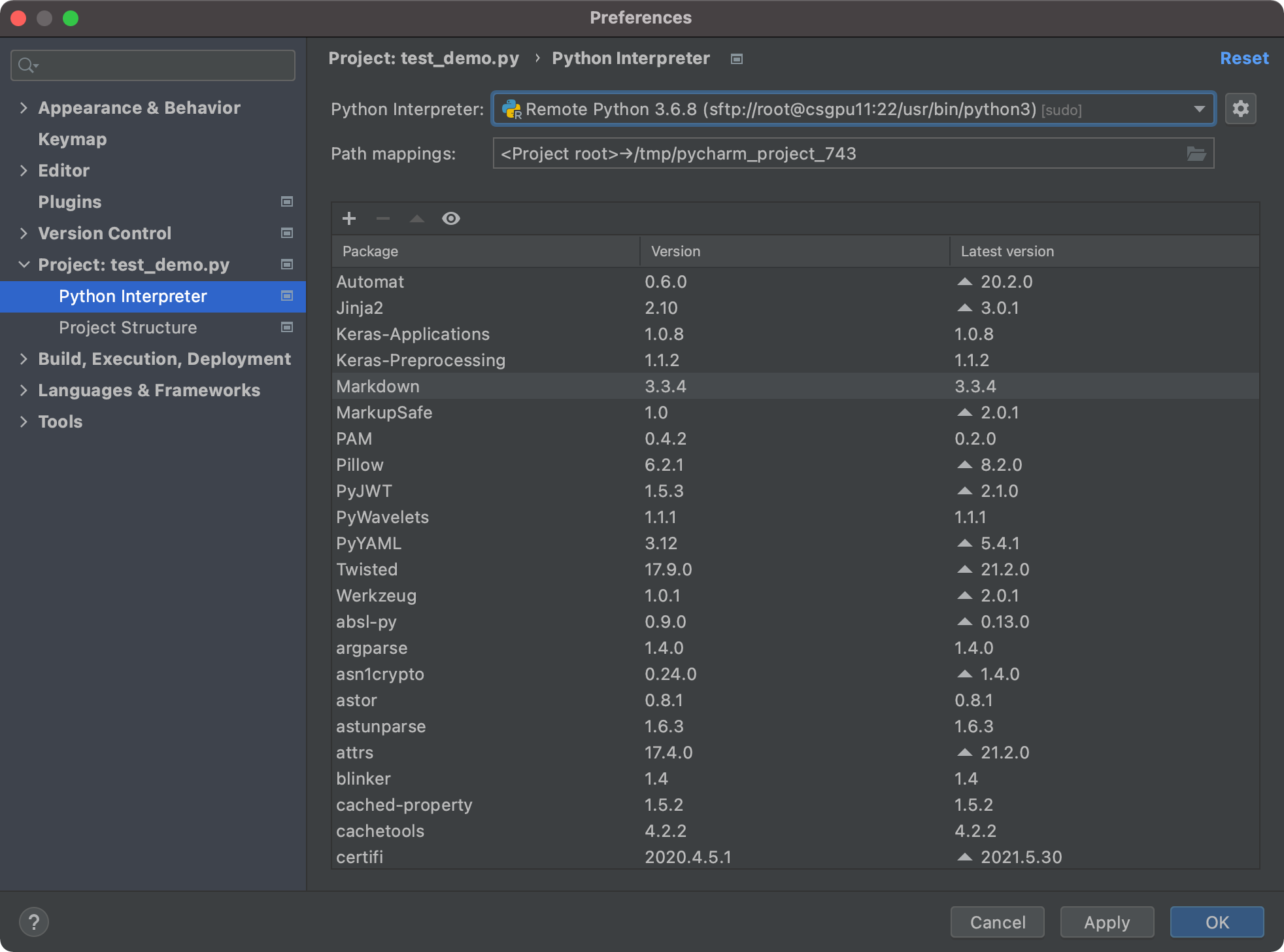Click the upgrade arrow beside Twisted latest version
The image size is (1284, 952).
(x=965, y=569)
